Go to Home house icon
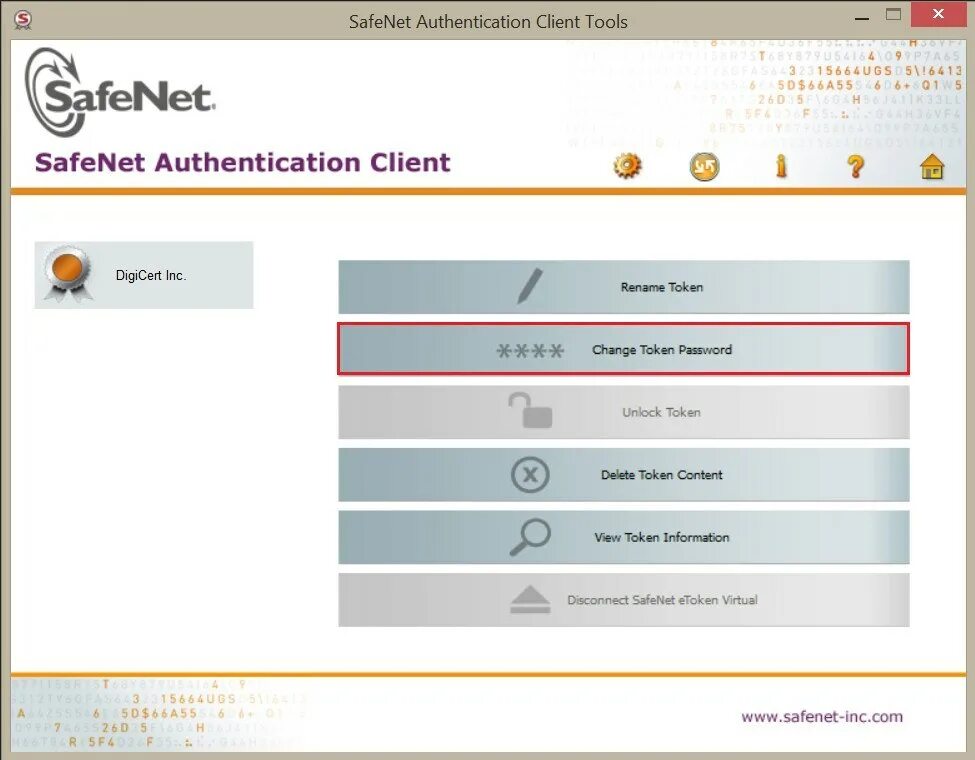Viewport: 975px width, 760px height. tap(931, 167)
